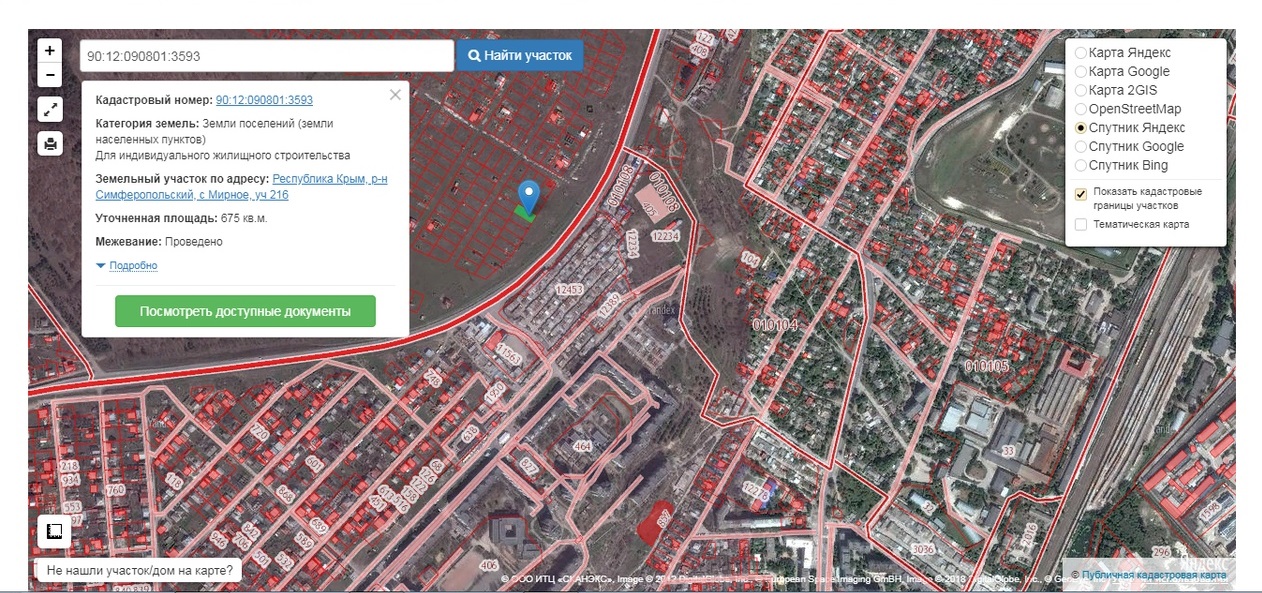Expand the Подробно details section
The image size is (1262, 593).
click(x=133, y=266)
